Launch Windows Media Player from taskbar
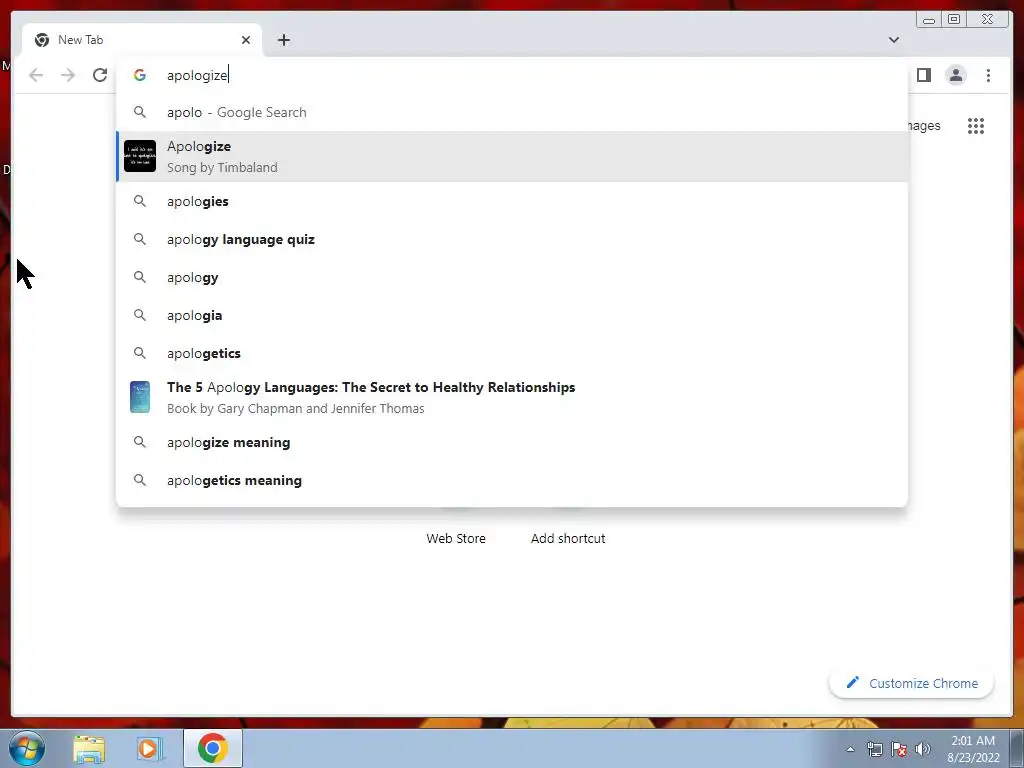Screen dimensions: 1024x768 pyautogui.click(x=148, y=748)
